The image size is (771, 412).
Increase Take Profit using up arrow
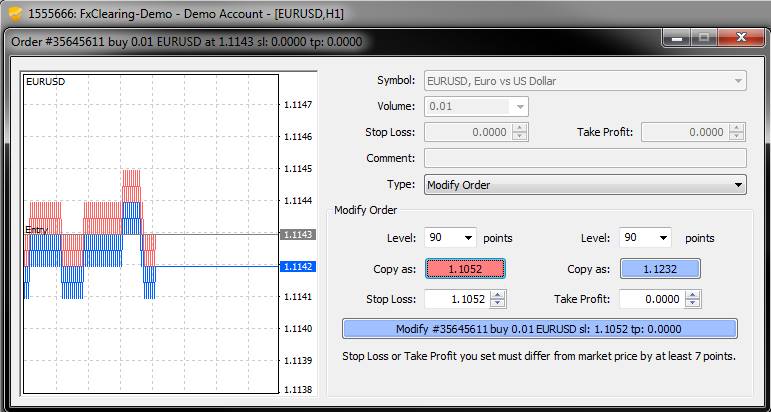click(693, 294)
